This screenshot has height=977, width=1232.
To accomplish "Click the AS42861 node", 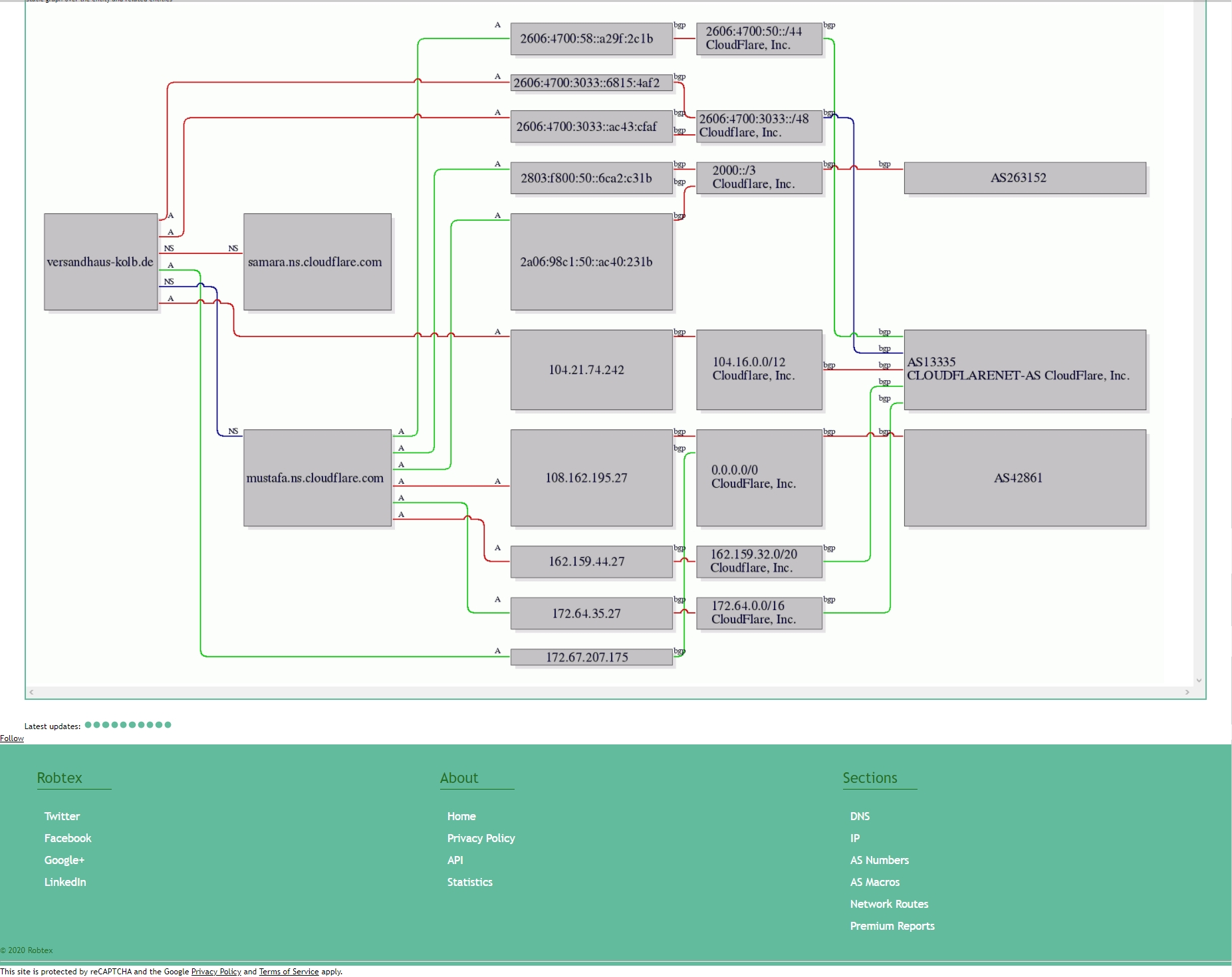I will (x=1025, y=478).
